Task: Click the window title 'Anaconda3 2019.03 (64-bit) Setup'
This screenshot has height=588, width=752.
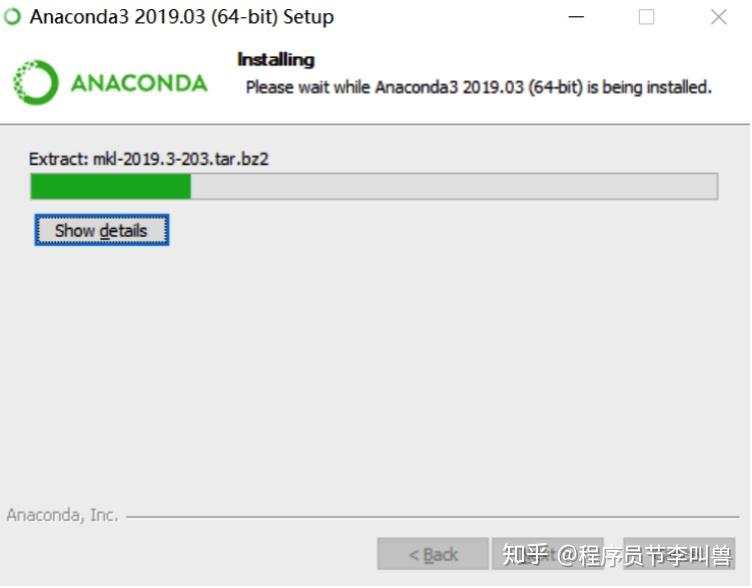Action: 182,17
